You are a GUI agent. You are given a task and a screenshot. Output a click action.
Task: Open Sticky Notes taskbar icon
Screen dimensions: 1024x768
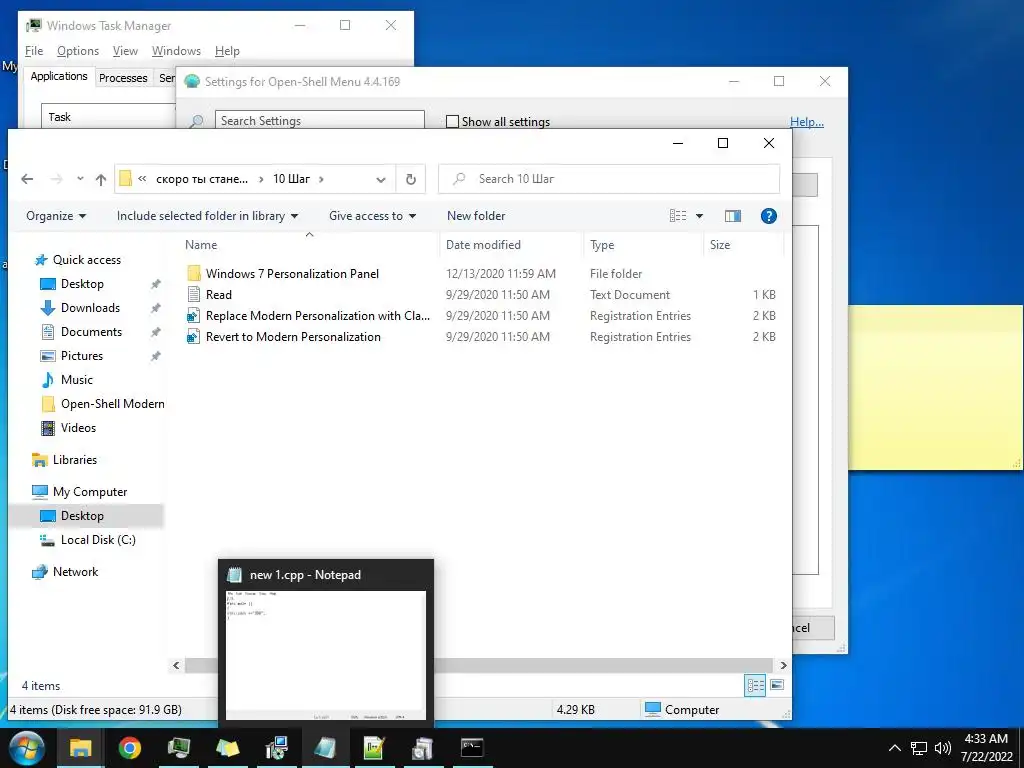[228, 748]
